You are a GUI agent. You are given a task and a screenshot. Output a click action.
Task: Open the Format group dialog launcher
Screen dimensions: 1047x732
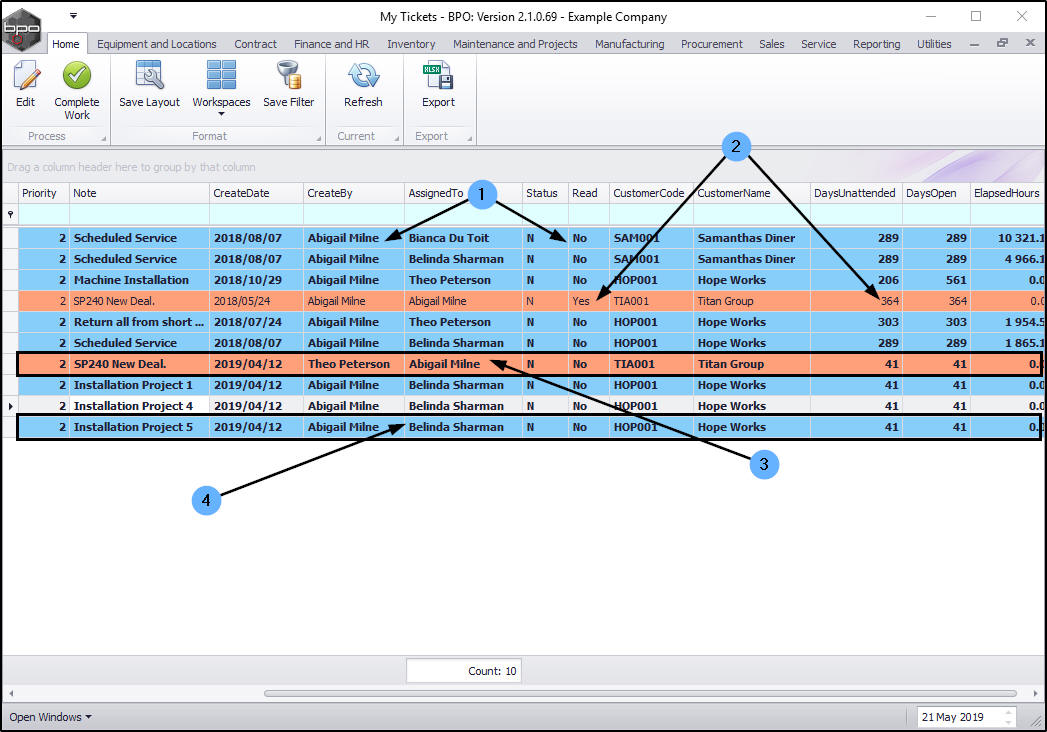(319, 138)
